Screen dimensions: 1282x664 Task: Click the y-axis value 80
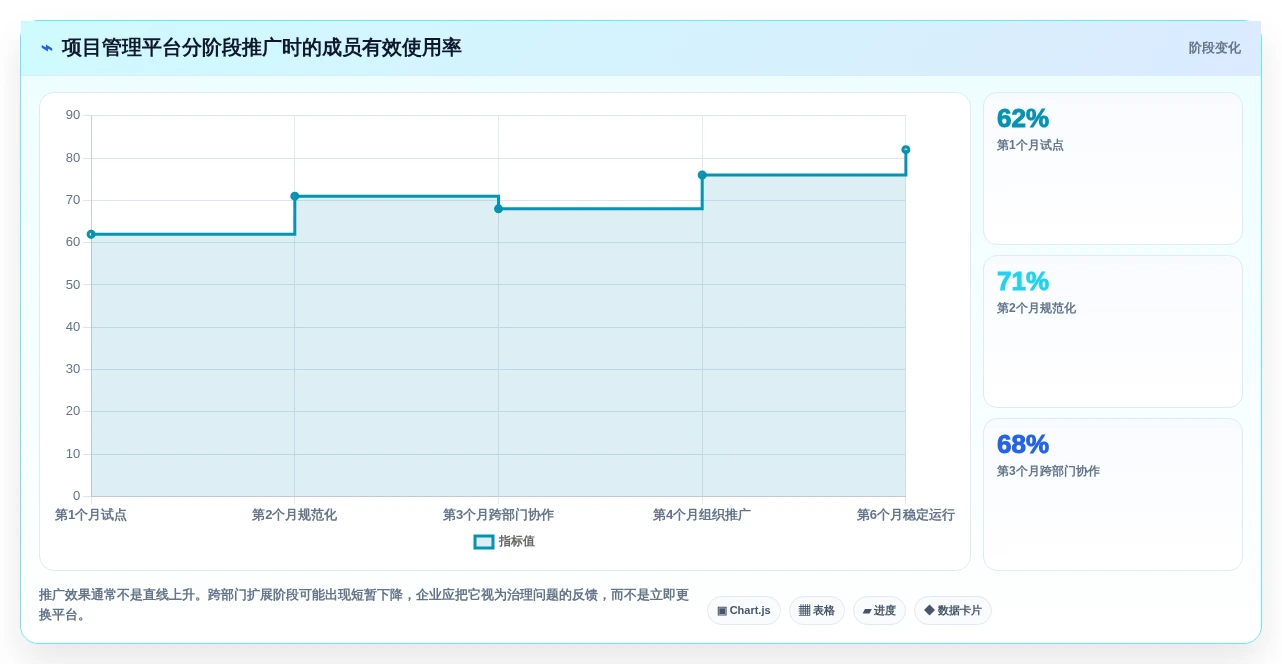coord(73,158)
